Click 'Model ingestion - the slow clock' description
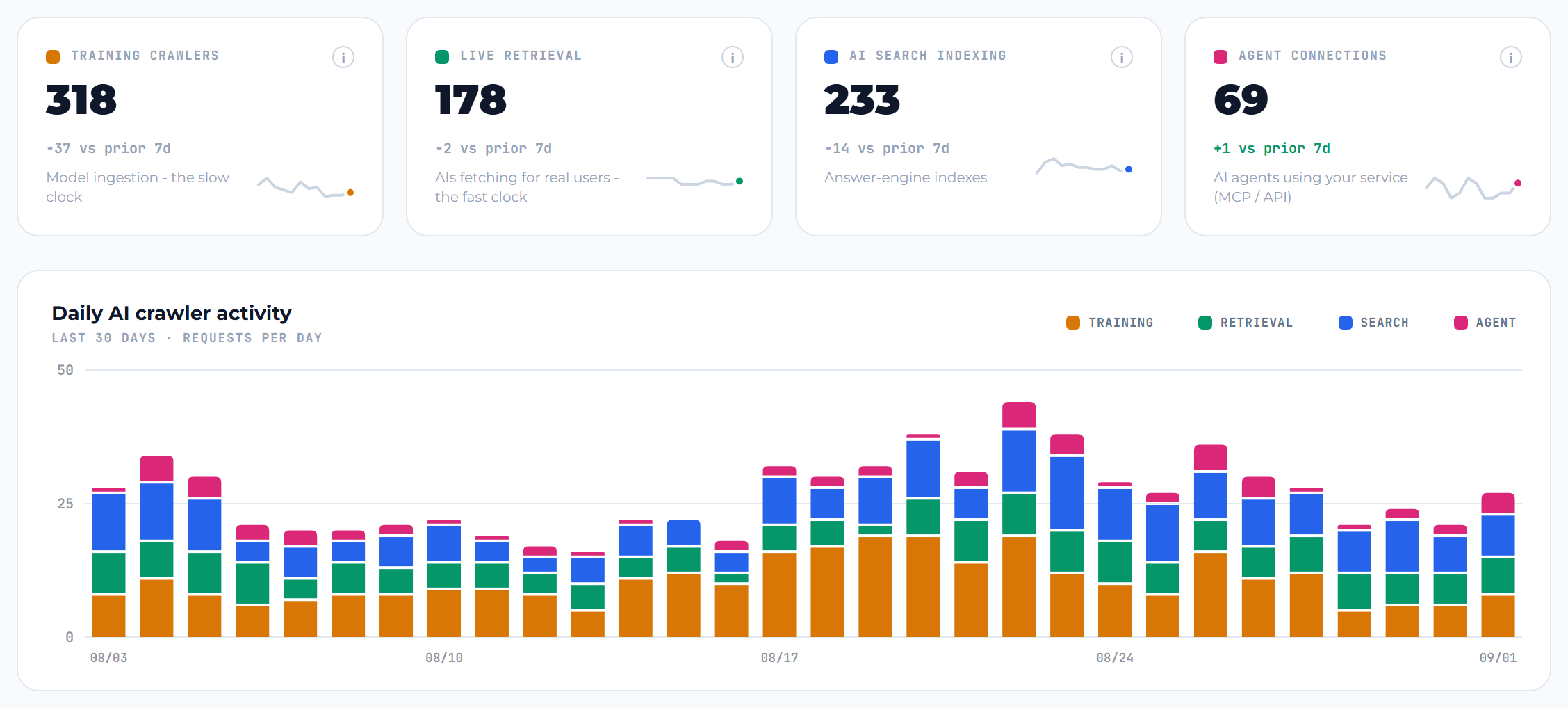The width and height of the screenshot is (1568, 708). 138,187
